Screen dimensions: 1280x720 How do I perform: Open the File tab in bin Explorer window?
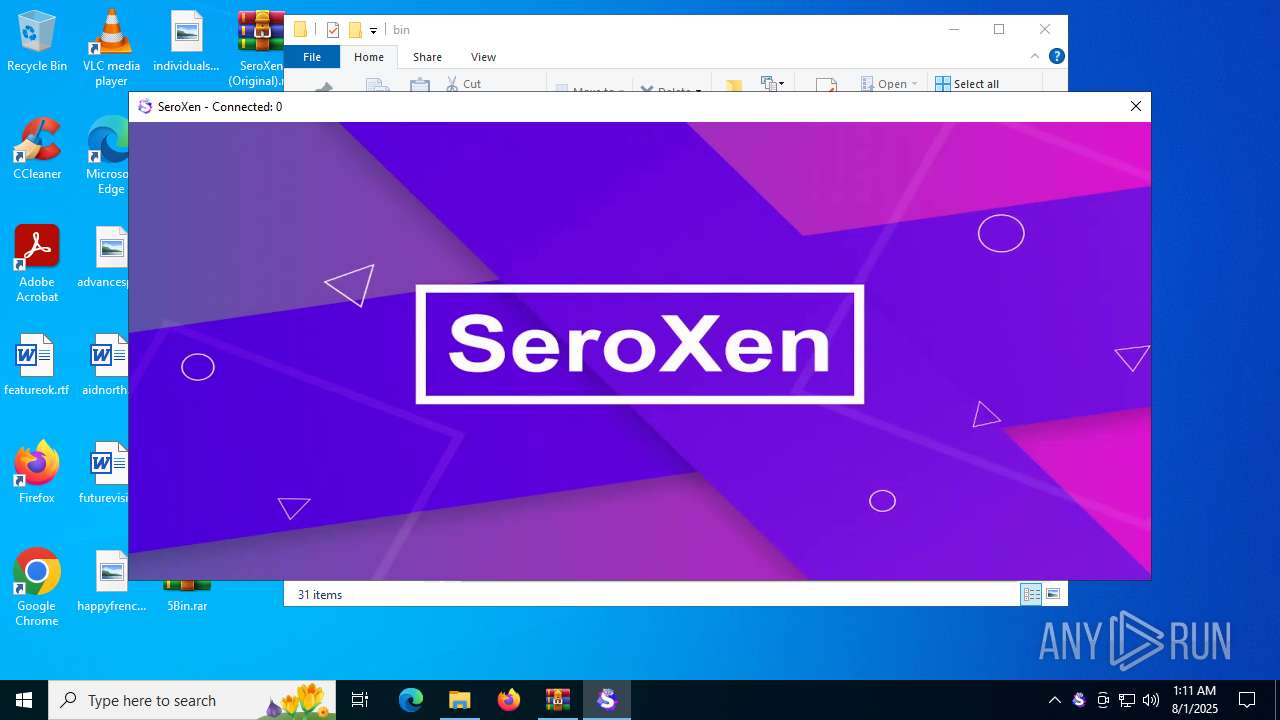click(312, 57)
